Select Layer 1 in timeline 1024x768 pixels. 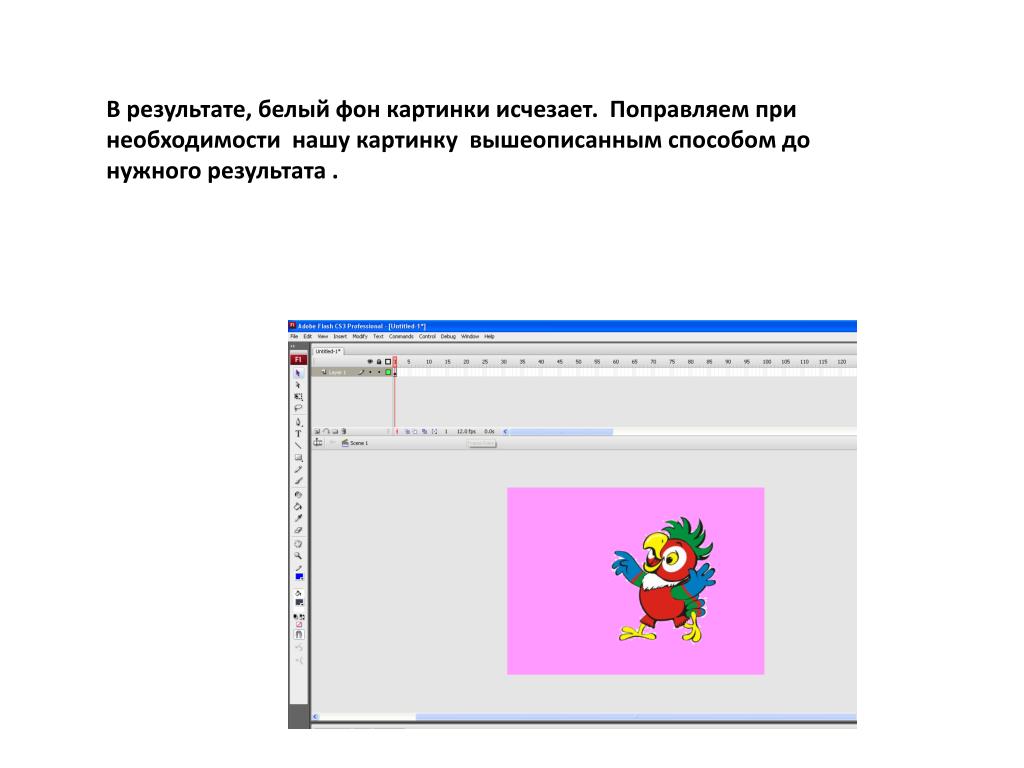[338, 372]
